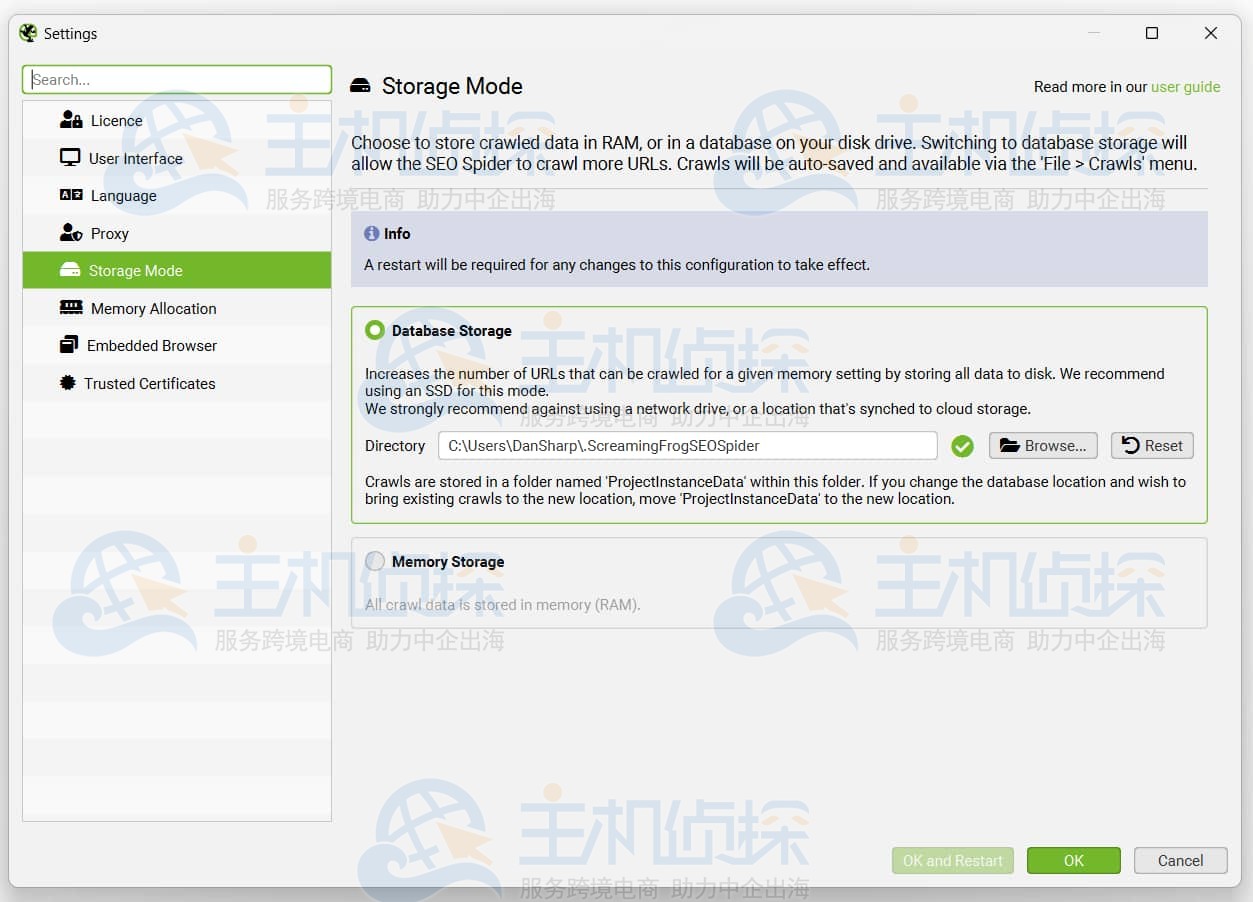Click the Memory Allocation RAM icon
The height and width of the screenshot is (902, 1253).
(x=71, y=308)
